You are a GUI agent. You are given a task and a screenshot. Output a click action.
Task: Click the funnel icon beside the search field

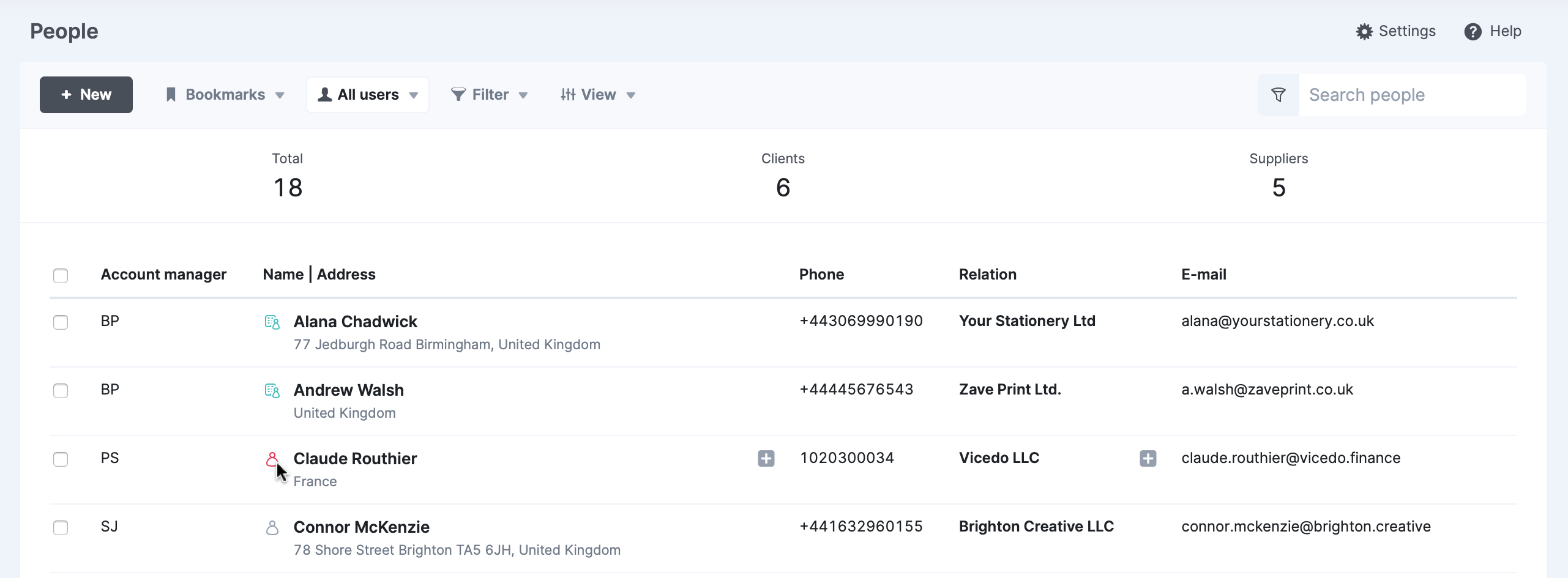pyautogui.click(x=1278, y=95)
